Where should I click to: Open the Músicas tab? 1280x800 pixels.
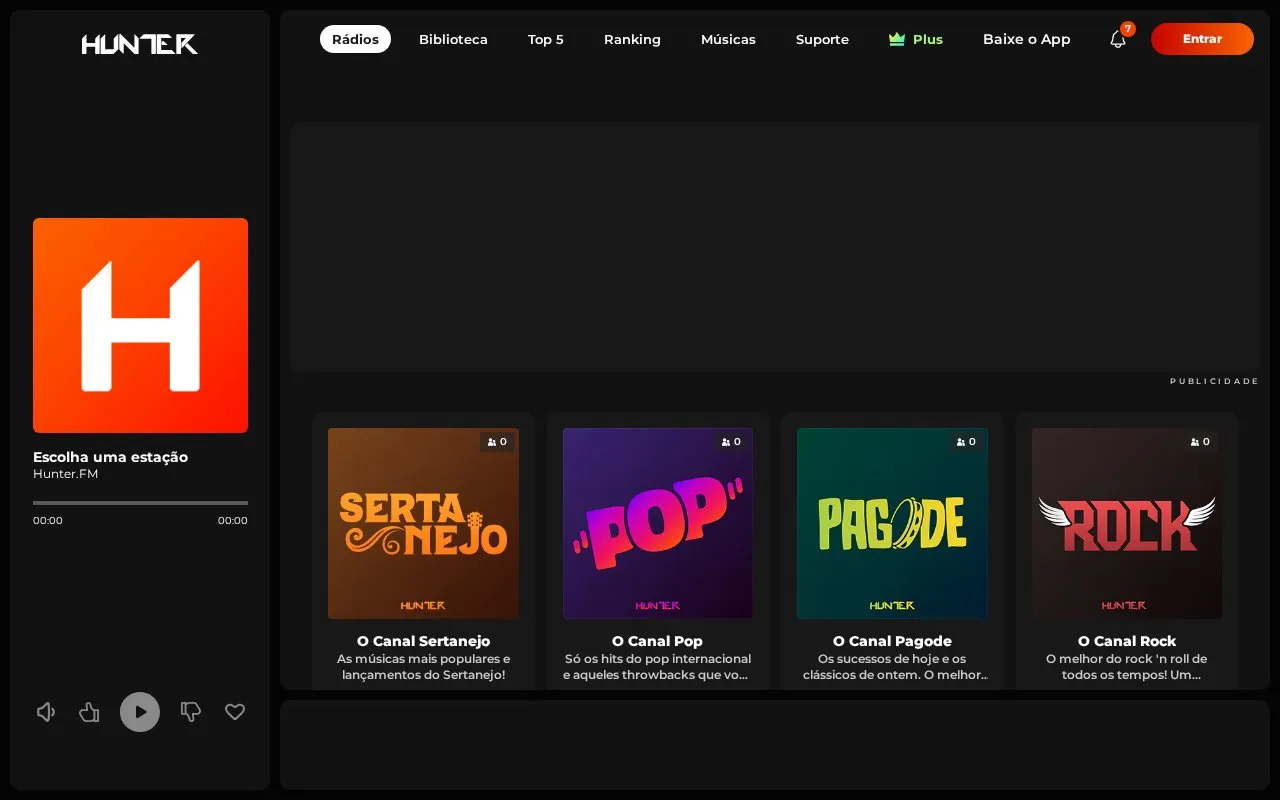[x=728, y=39]
